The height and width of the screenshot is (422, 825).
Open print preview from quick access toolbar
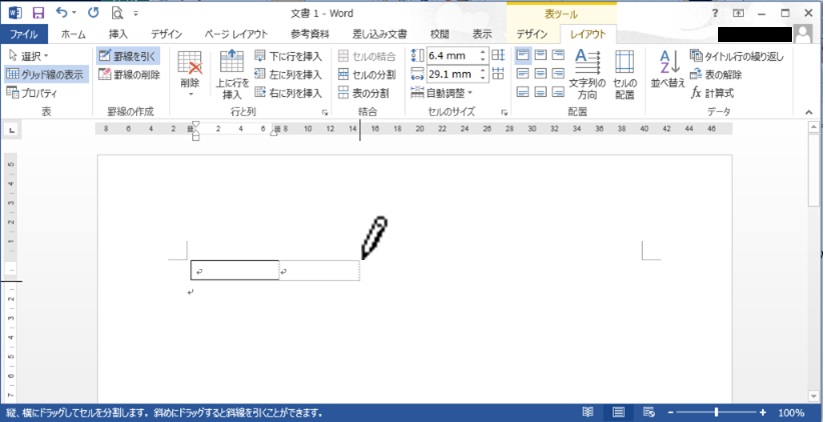coord(117,13)
